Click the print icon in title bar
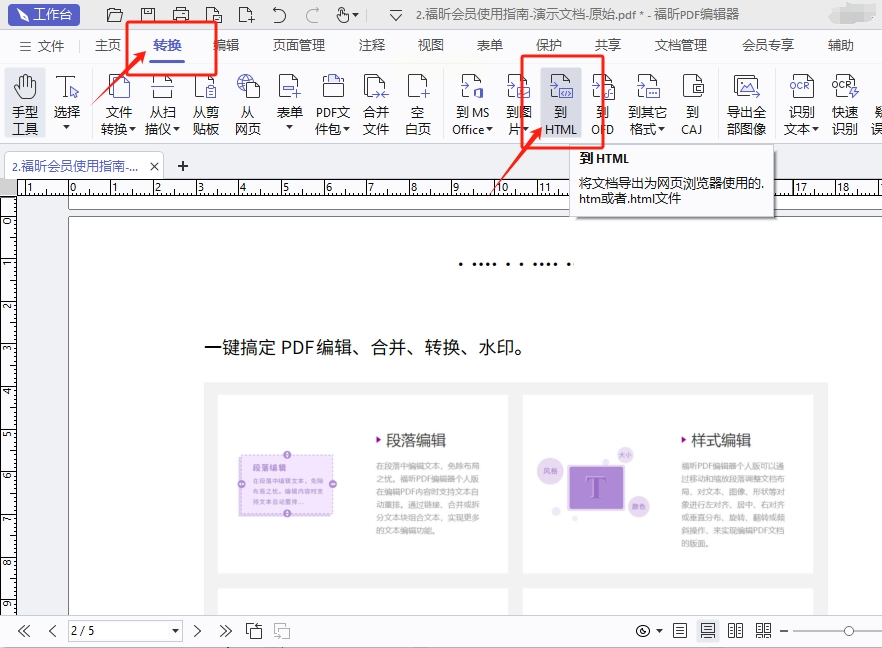Screen dimensions: 882x648 click(x=181, y=14)
